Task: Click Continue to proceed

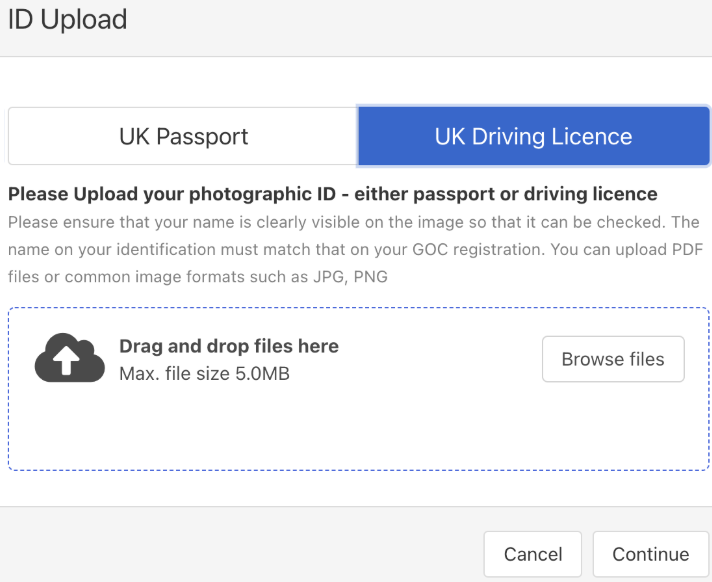Action: [x=651, y=554]
